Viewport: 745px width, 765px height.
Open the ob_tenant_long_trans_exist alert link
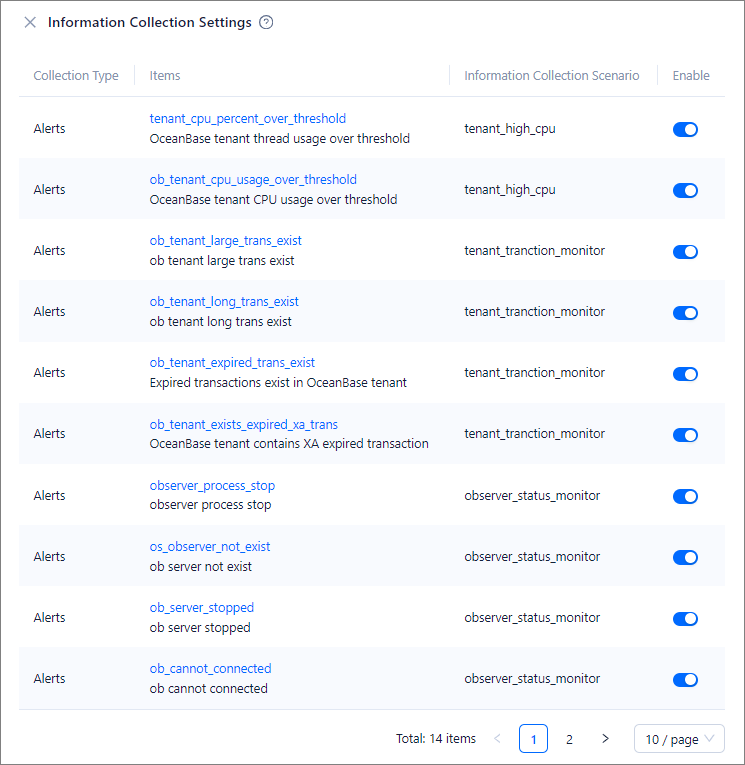point(224,302)
